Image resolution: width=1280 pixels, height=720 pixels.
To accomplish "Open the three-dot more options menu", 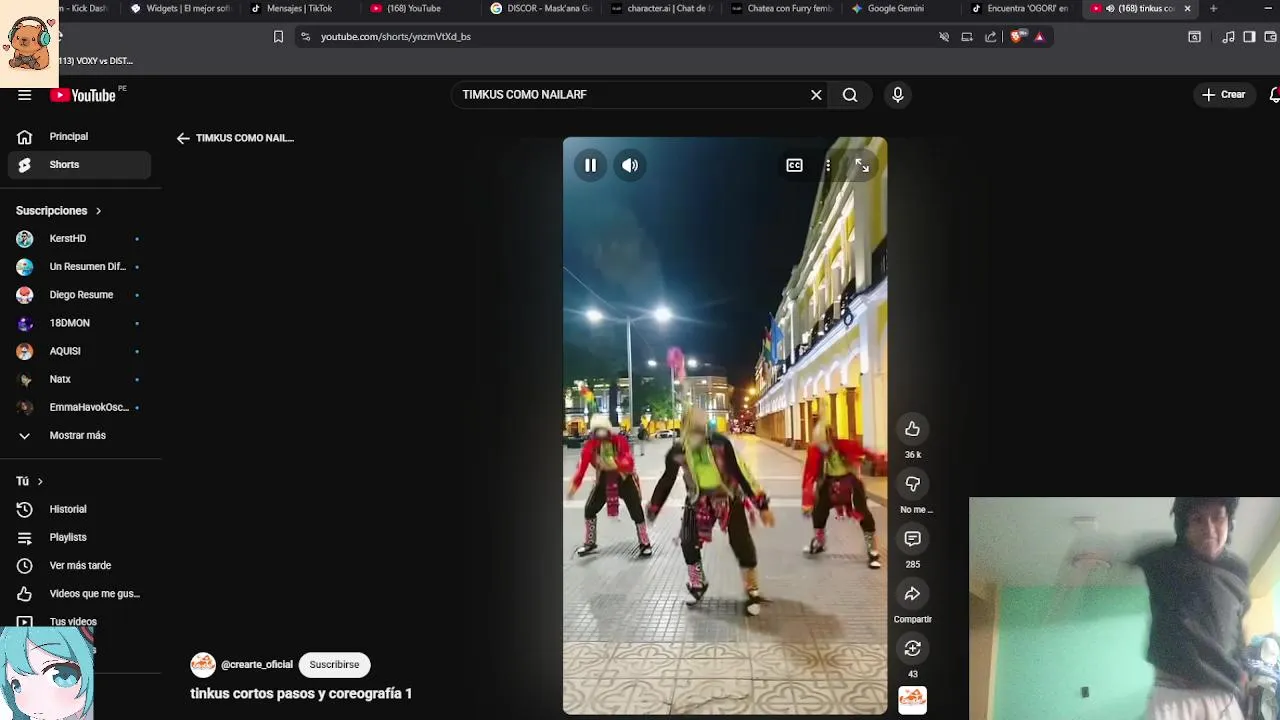I will coord(828,165).
